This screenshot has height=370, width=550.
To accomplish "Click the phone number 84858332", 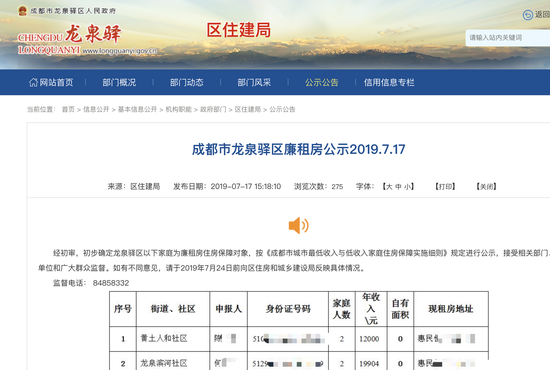I will 111,283.
